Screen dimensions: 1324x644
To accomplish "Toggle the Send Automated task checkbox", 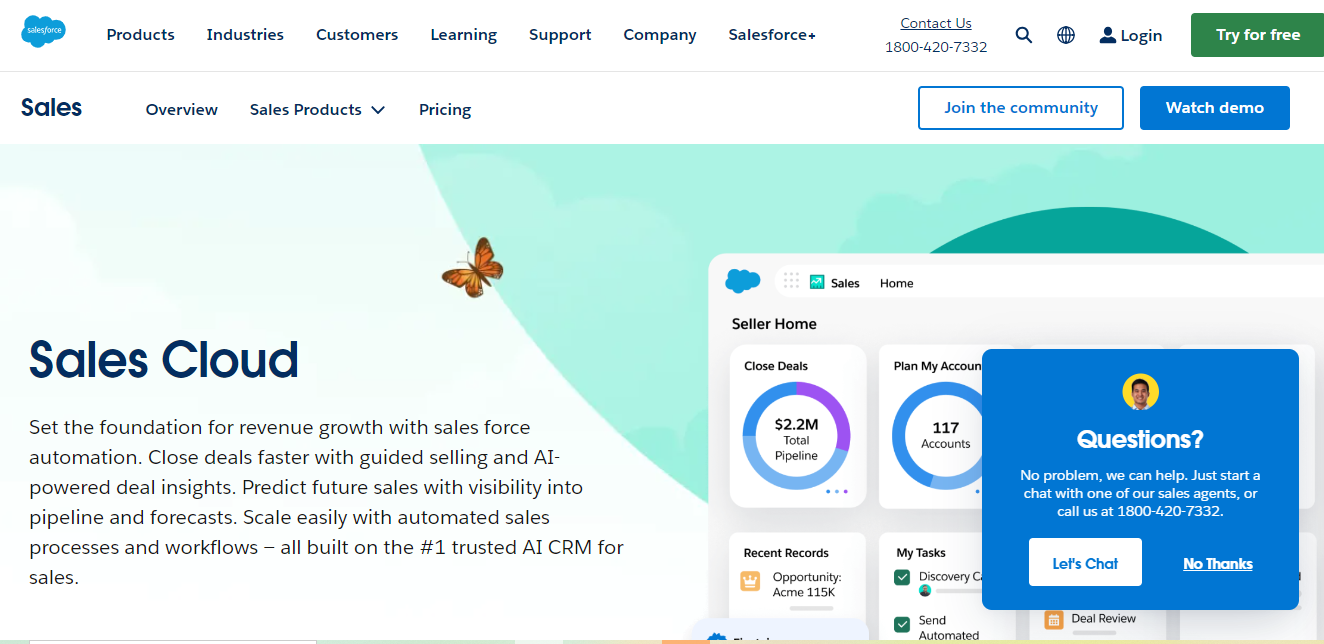I will (902, 623).
